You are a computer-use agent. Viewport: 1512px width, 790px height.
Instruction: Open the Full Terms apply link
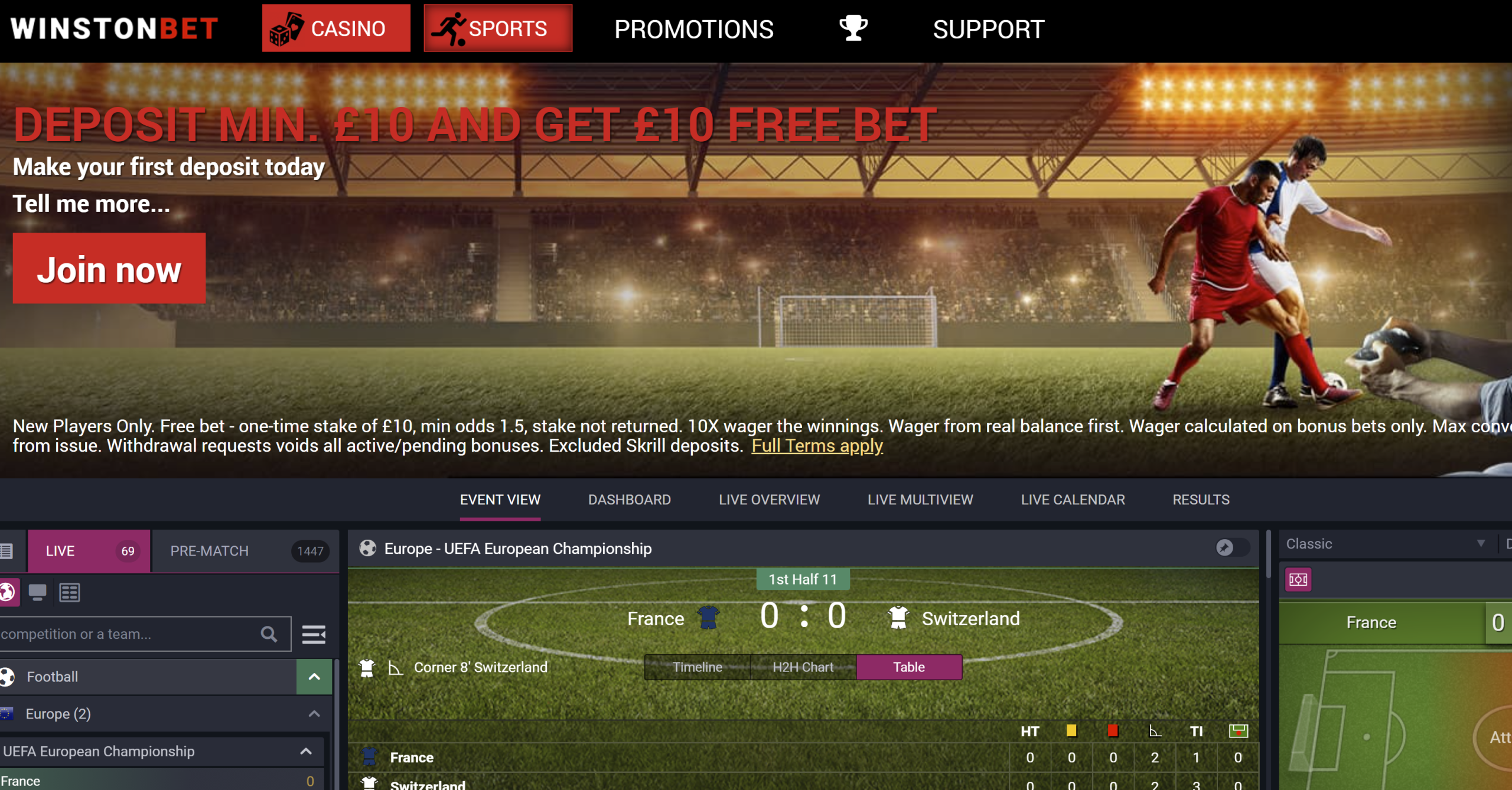(x=817, y=446)
